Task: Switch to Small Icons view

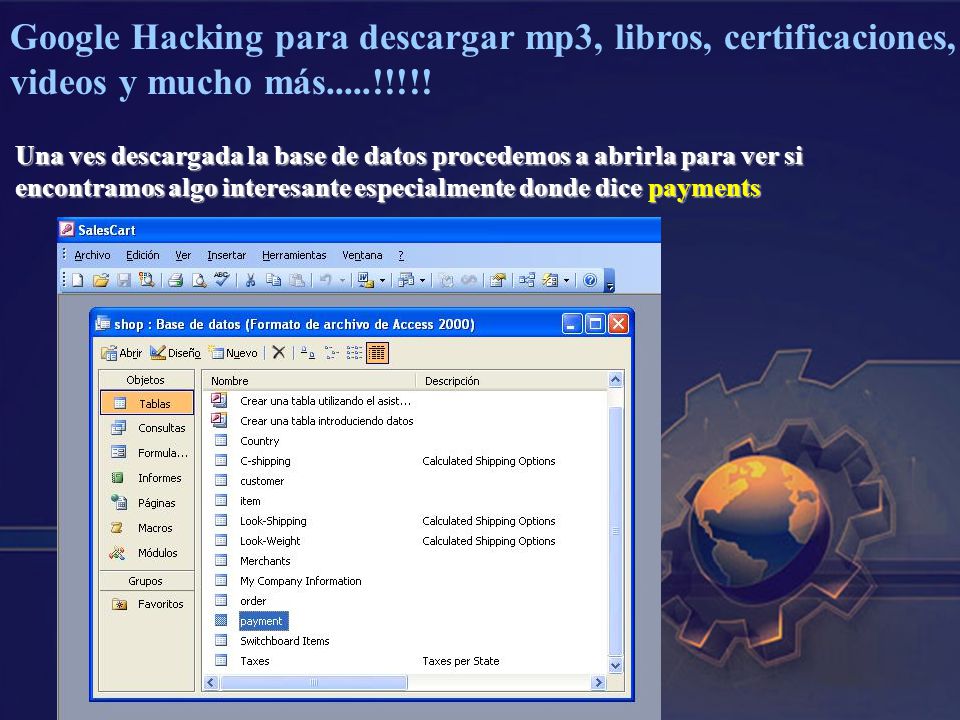Action: tap(331, 353)
